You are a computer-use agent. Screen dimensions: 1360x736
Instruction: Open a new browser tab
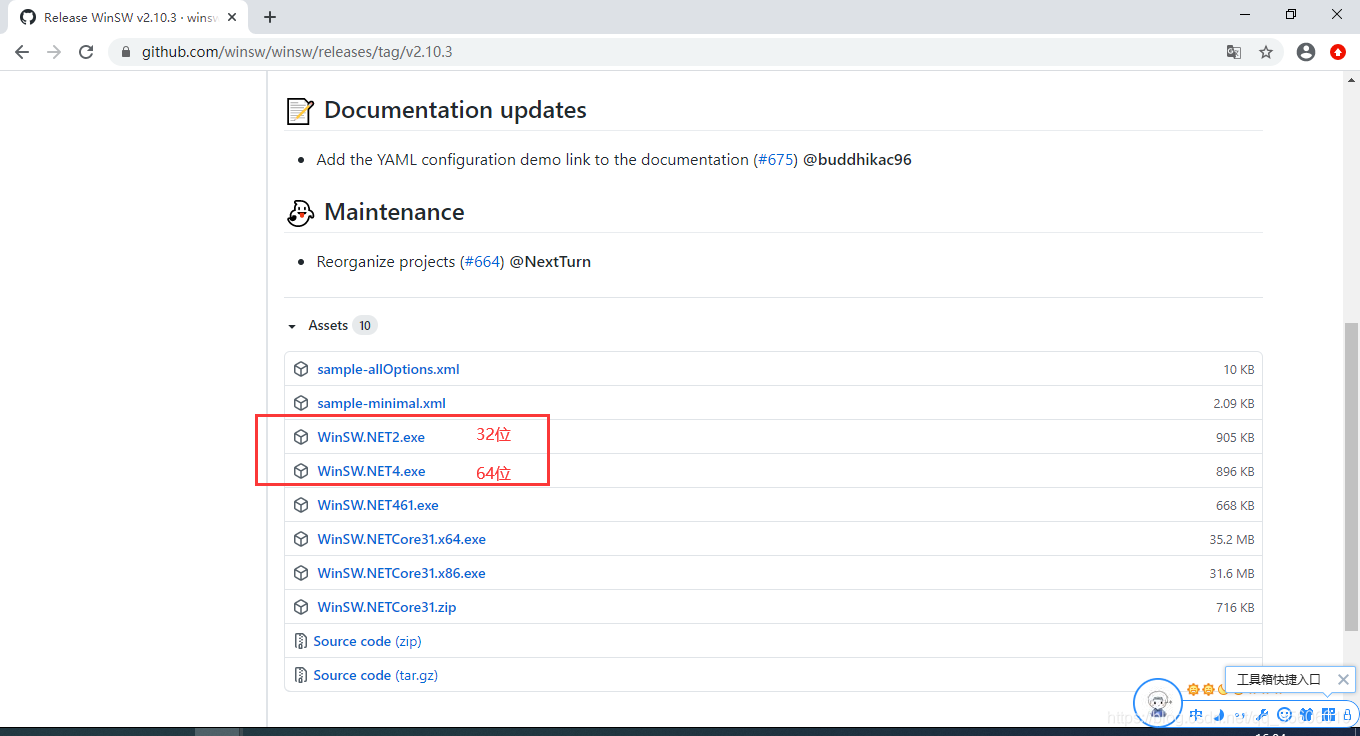[x=270, y=17]
